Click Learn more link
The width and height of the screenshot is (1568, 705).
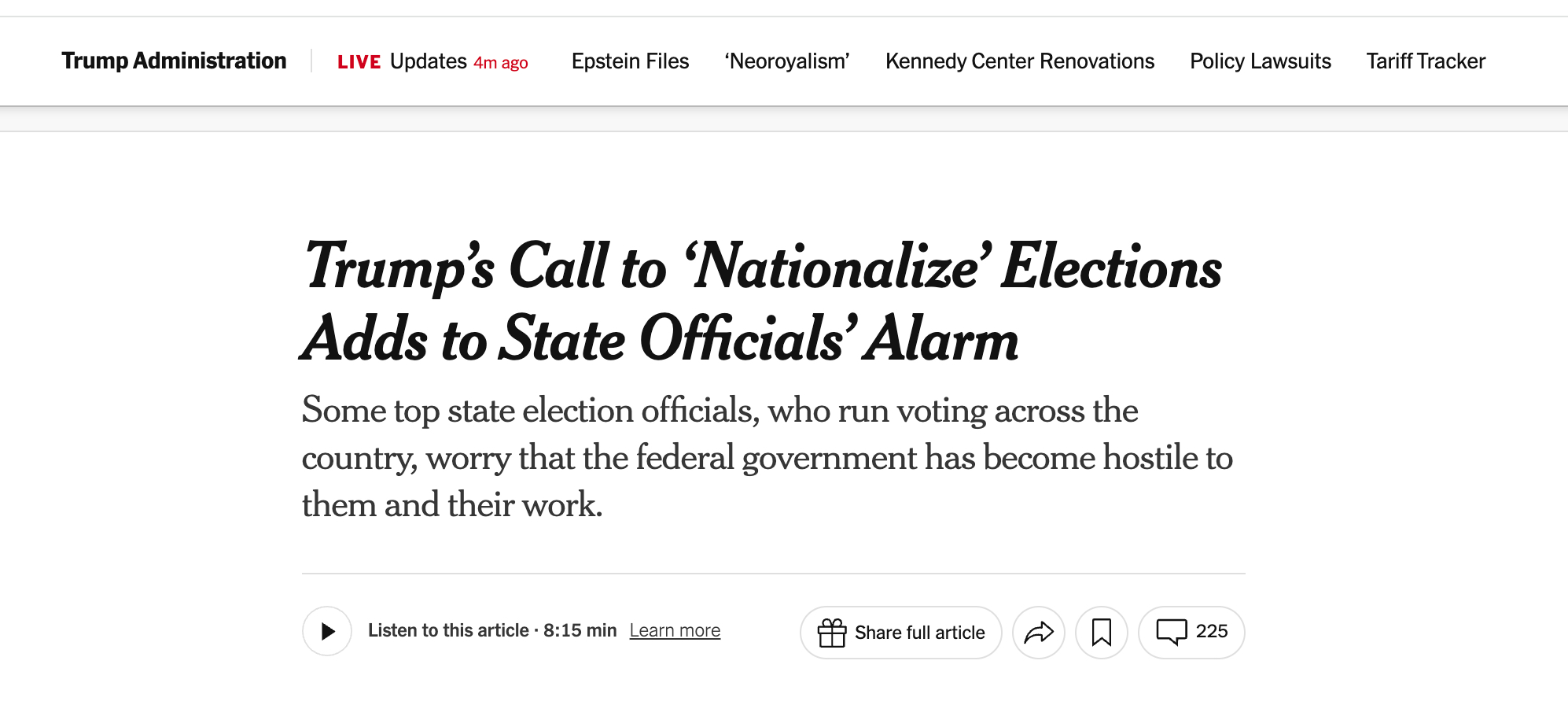[x=675, y=631]
